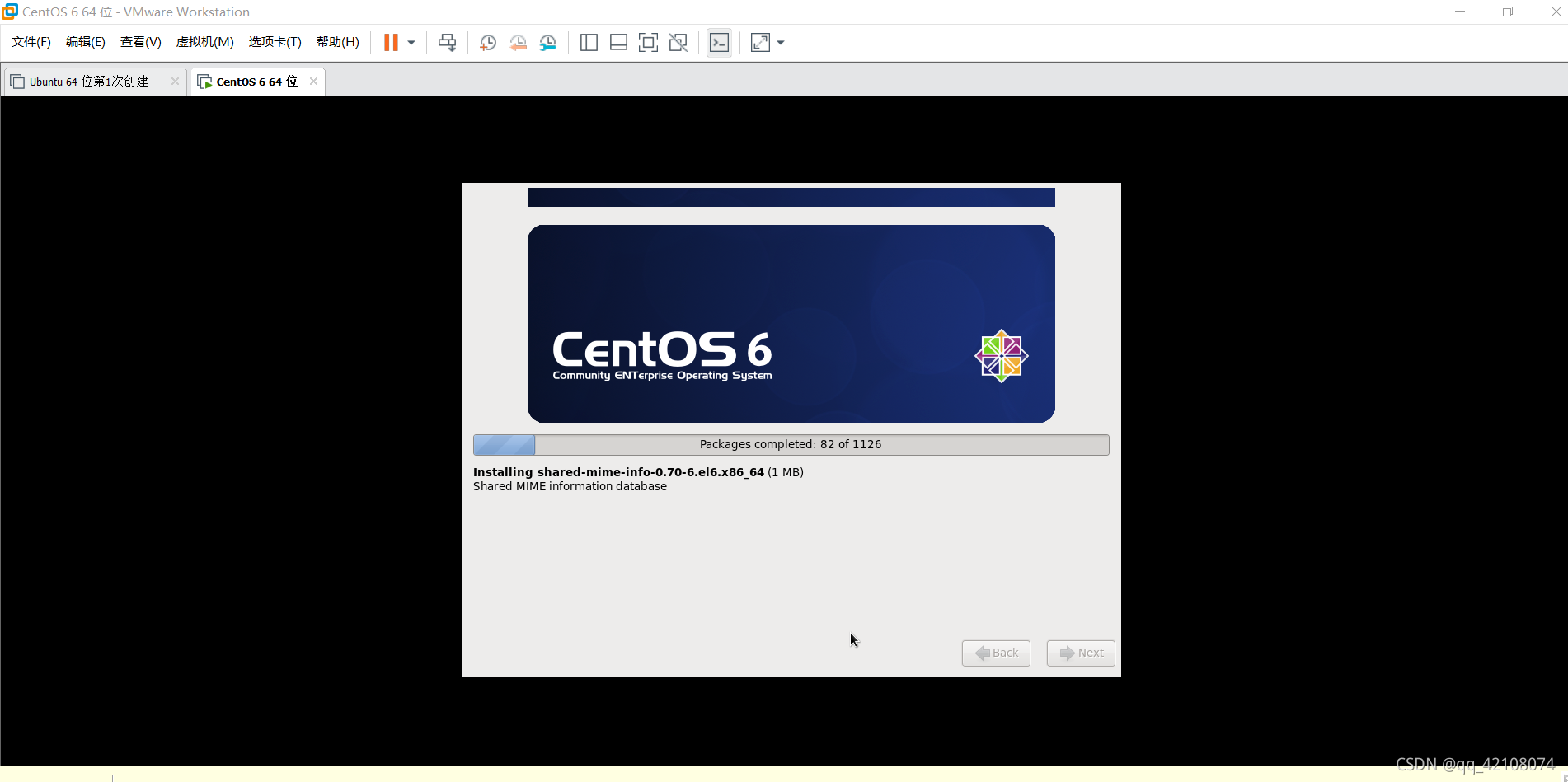Open the snapshot manager

pyautogui.click(x=548, y=43)
